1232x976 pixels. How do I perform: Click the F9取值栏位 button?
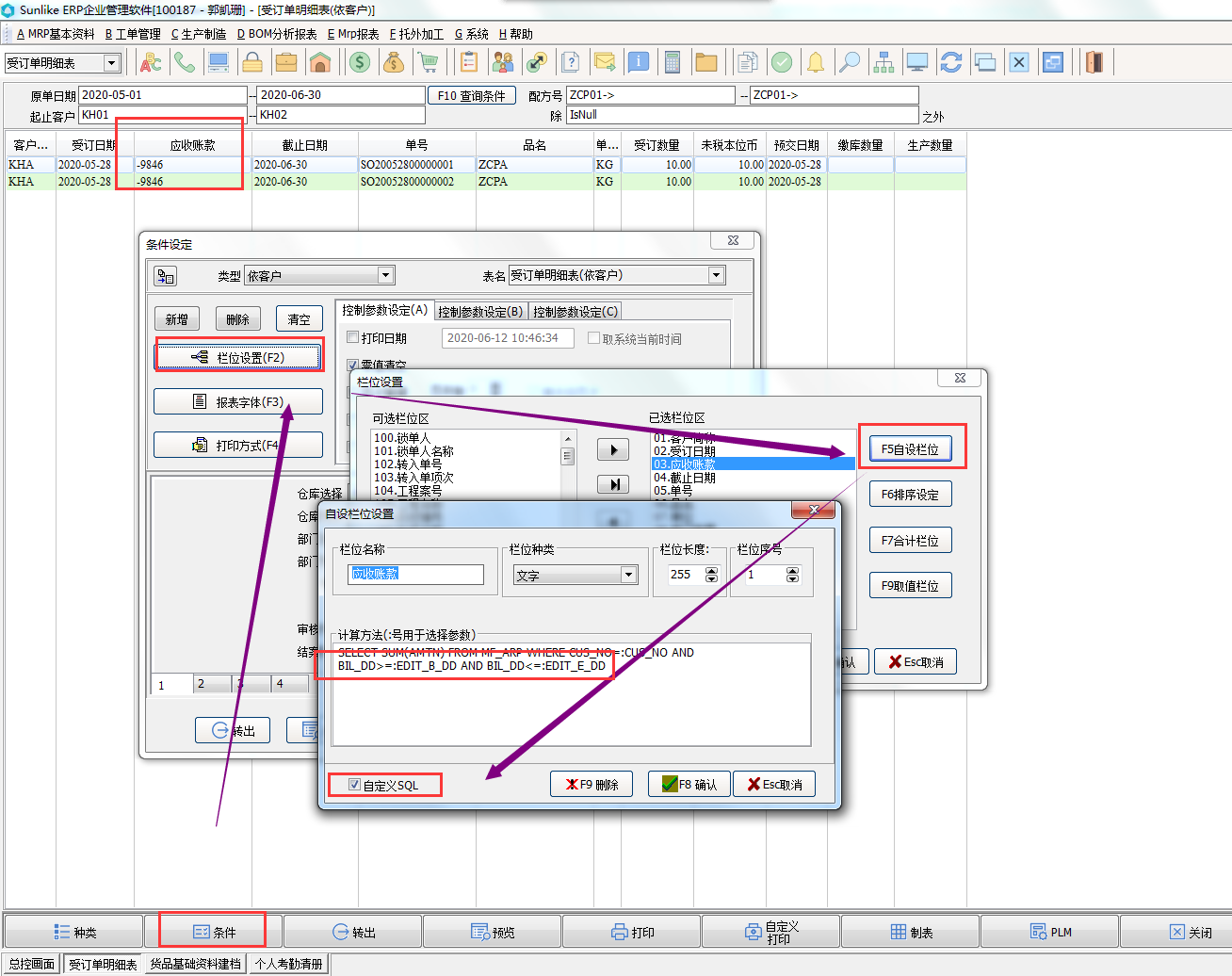pos(910,585)
